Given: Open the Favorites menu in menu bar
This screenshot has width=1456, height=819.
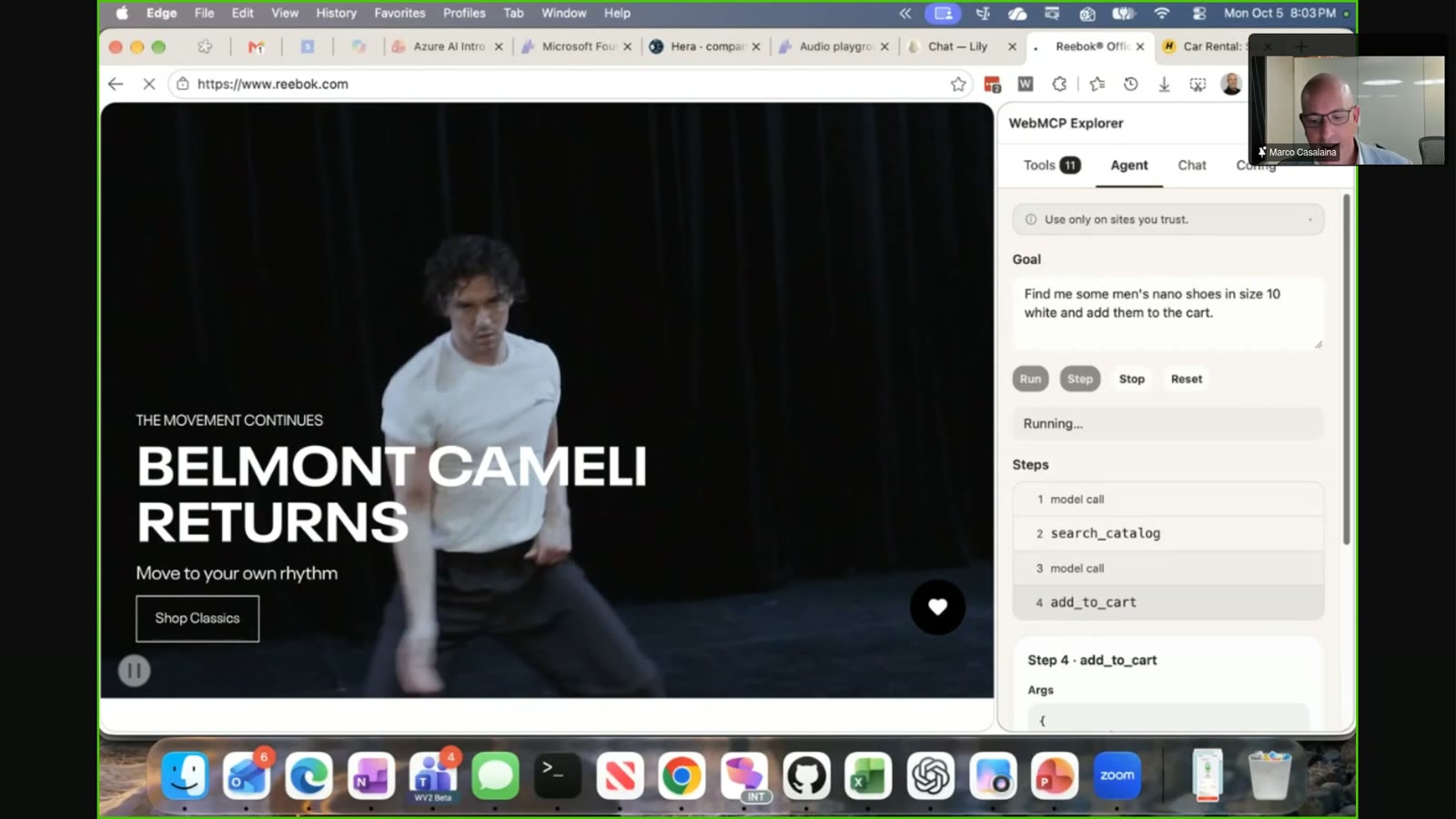Looking at the screenshot, I should point(399,13).
